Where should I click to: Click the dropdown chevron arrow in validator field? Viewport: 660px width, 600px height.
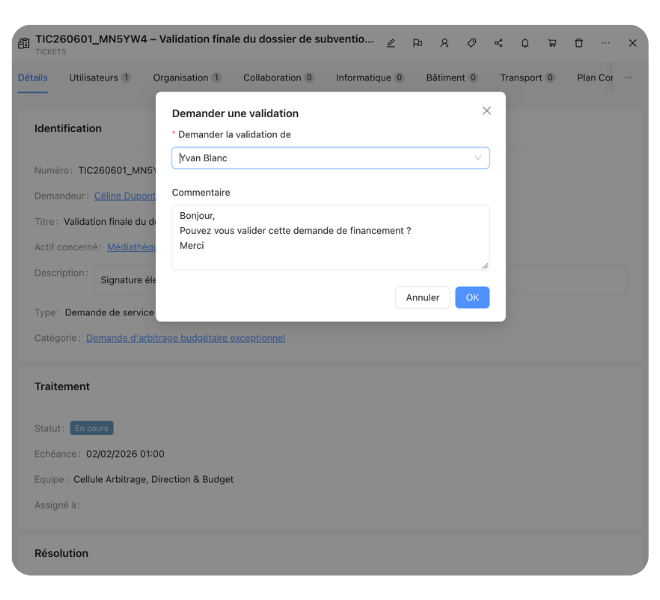pos(478,158)
